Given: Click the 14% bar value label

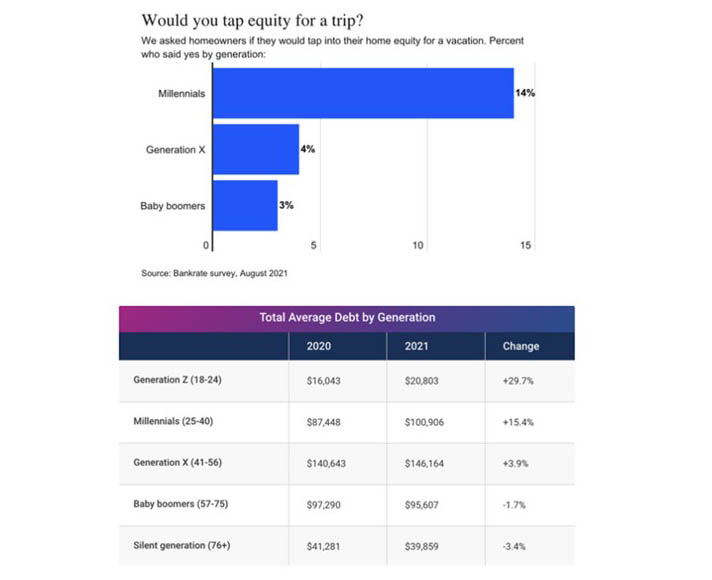Looking at the screenshot, I should point(525,94).
